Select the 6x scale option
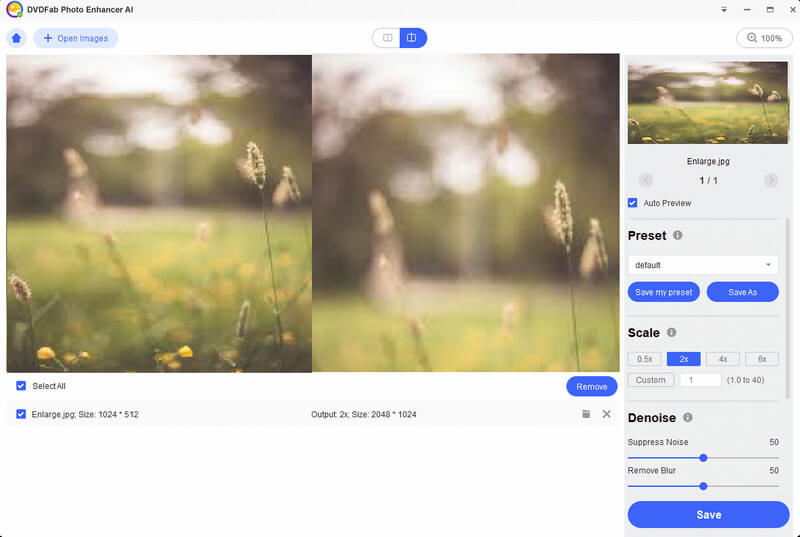Viewport: 800px width, 537px height. click(x=762, y=359)
